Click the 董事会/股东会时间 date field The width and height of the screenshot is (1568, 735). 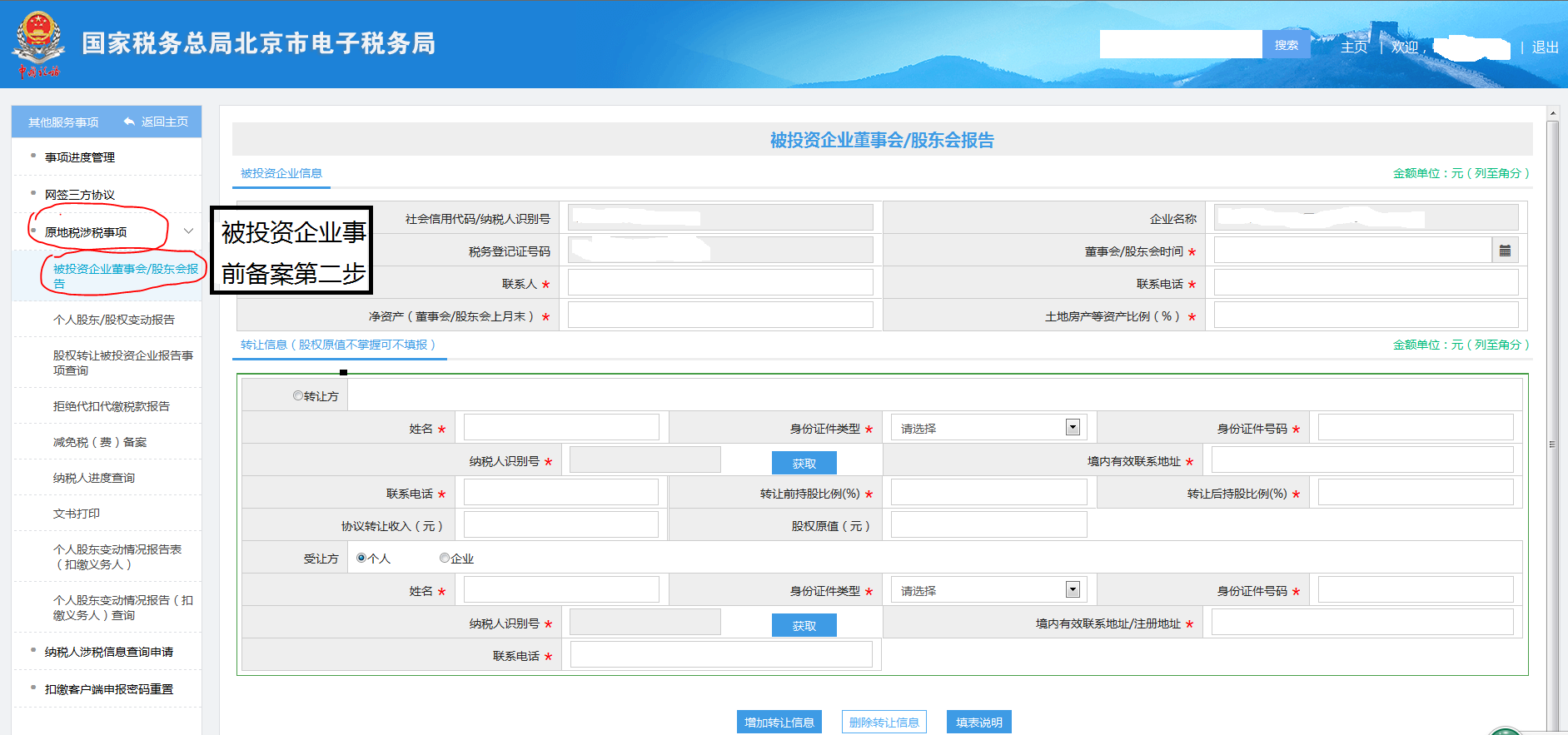click(1352, 251)
